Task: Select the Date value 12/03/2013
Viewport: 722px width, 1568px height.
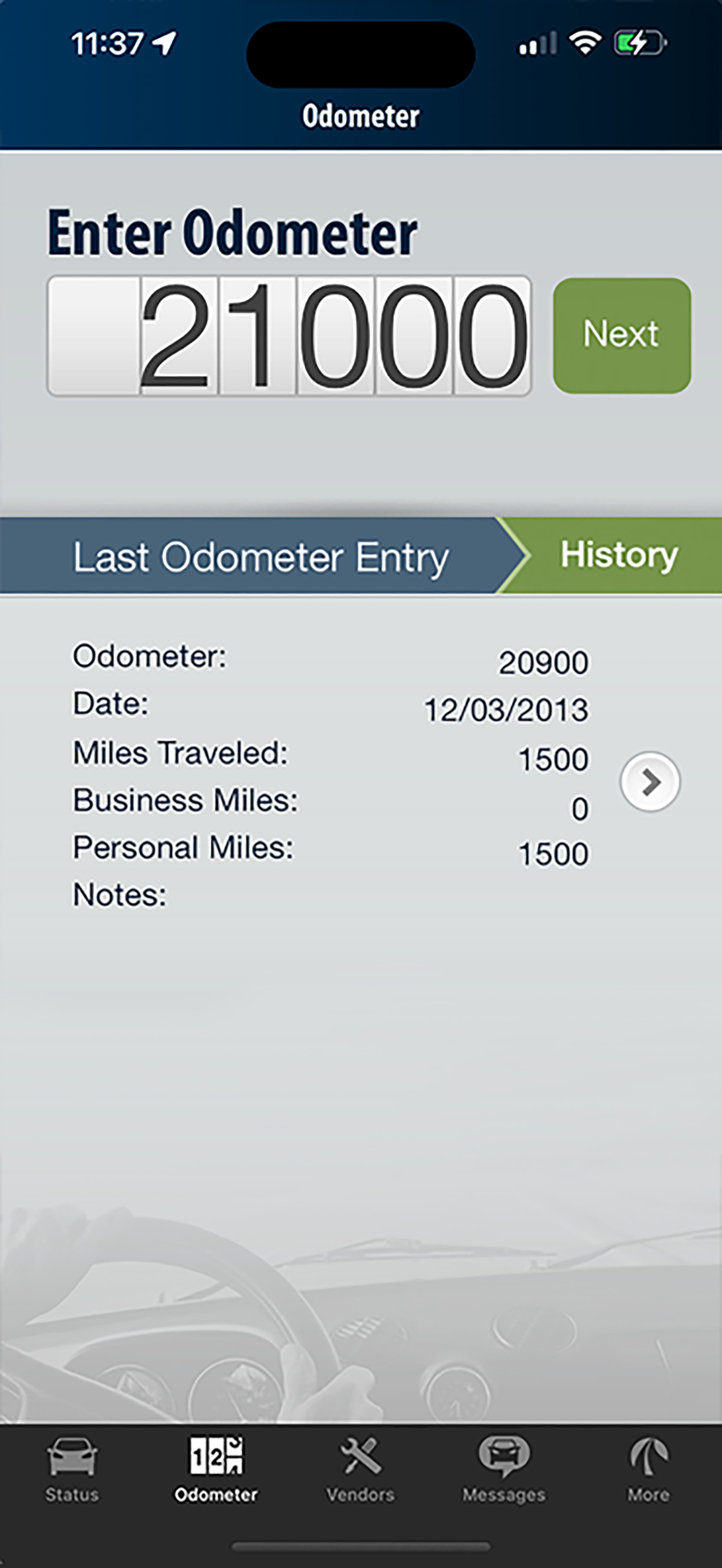Action: pyautogui.click(x=506, y=710)
